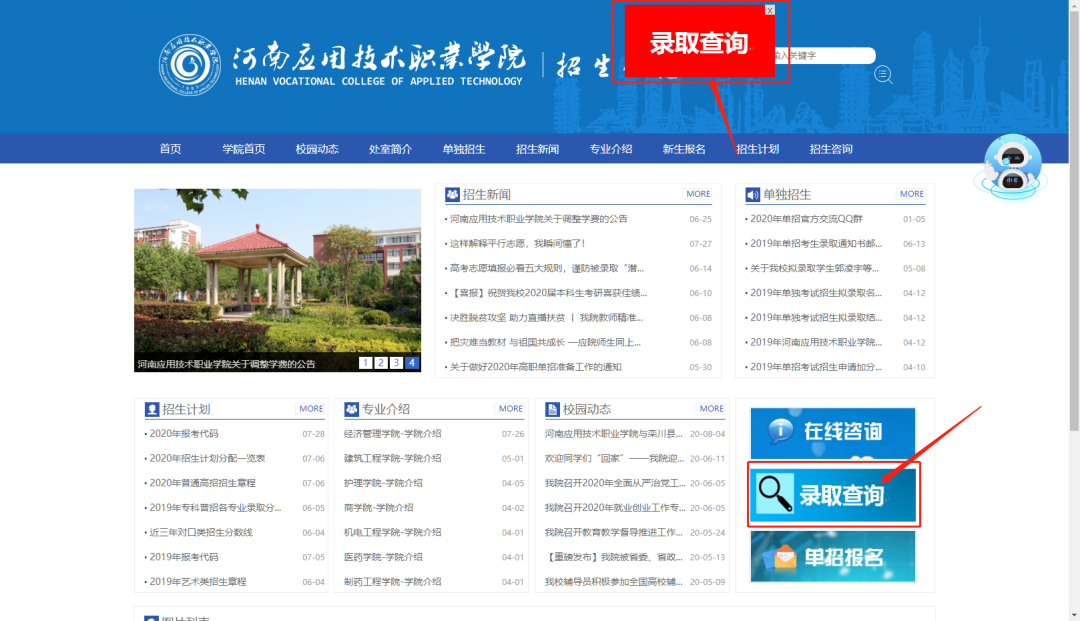Click the scrollbar down arrow
The image size is (1080, 621).
point(1074,615)
